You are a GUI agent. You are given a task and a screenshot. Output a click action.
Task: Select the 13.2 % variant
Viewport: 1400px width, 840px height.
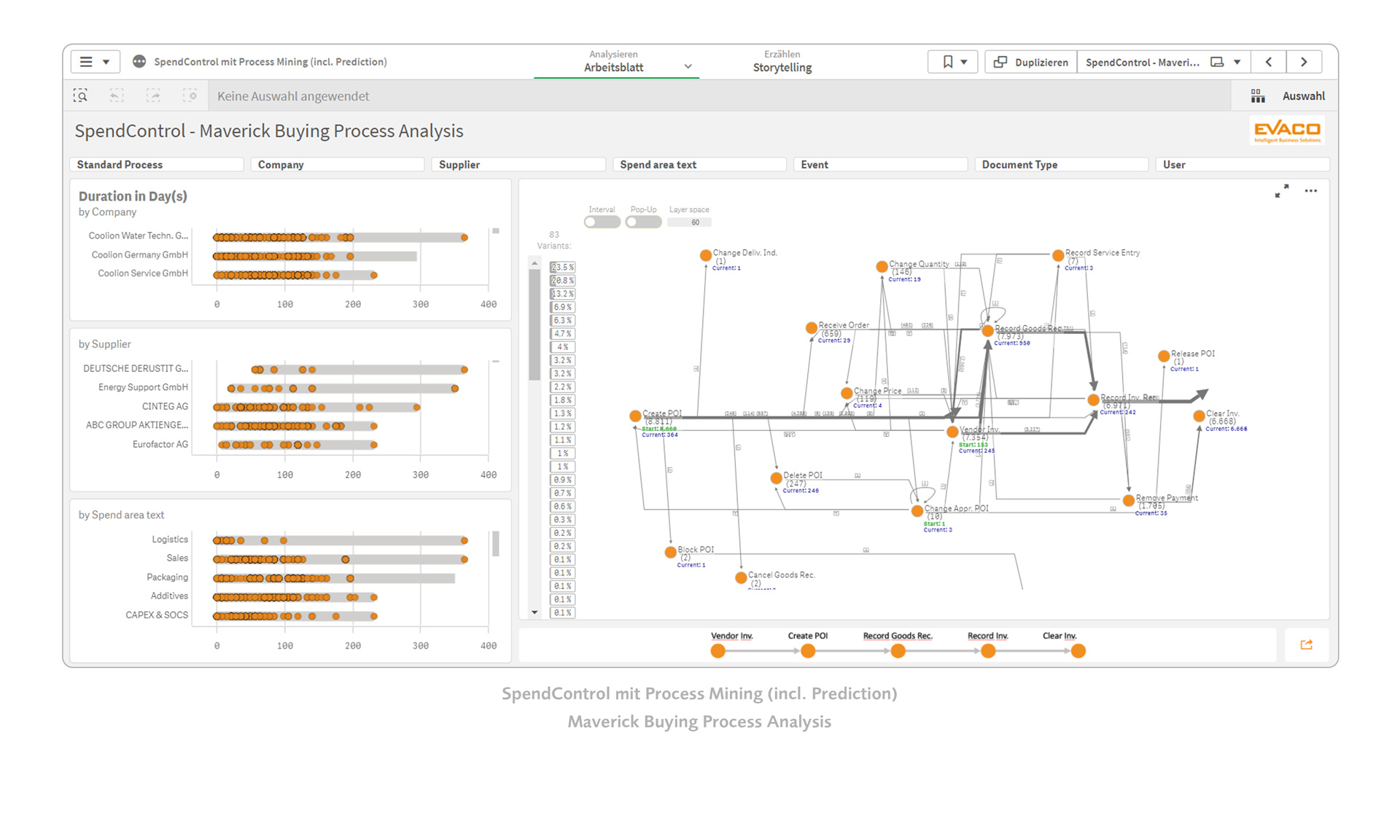tap(562, 294)
